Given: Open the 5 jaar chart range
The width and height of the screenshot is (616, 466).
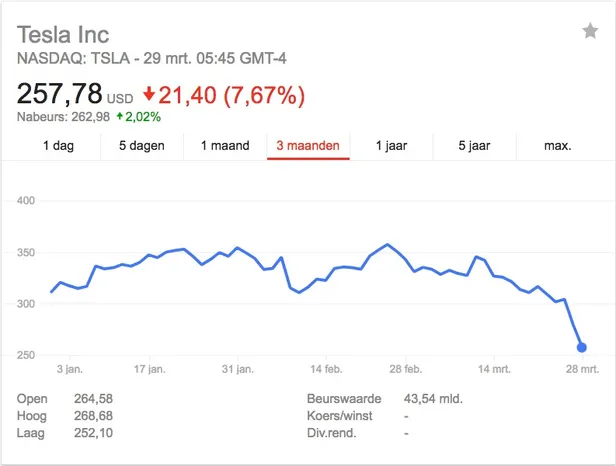Looking at the screenshot, I should coord(474,146).
